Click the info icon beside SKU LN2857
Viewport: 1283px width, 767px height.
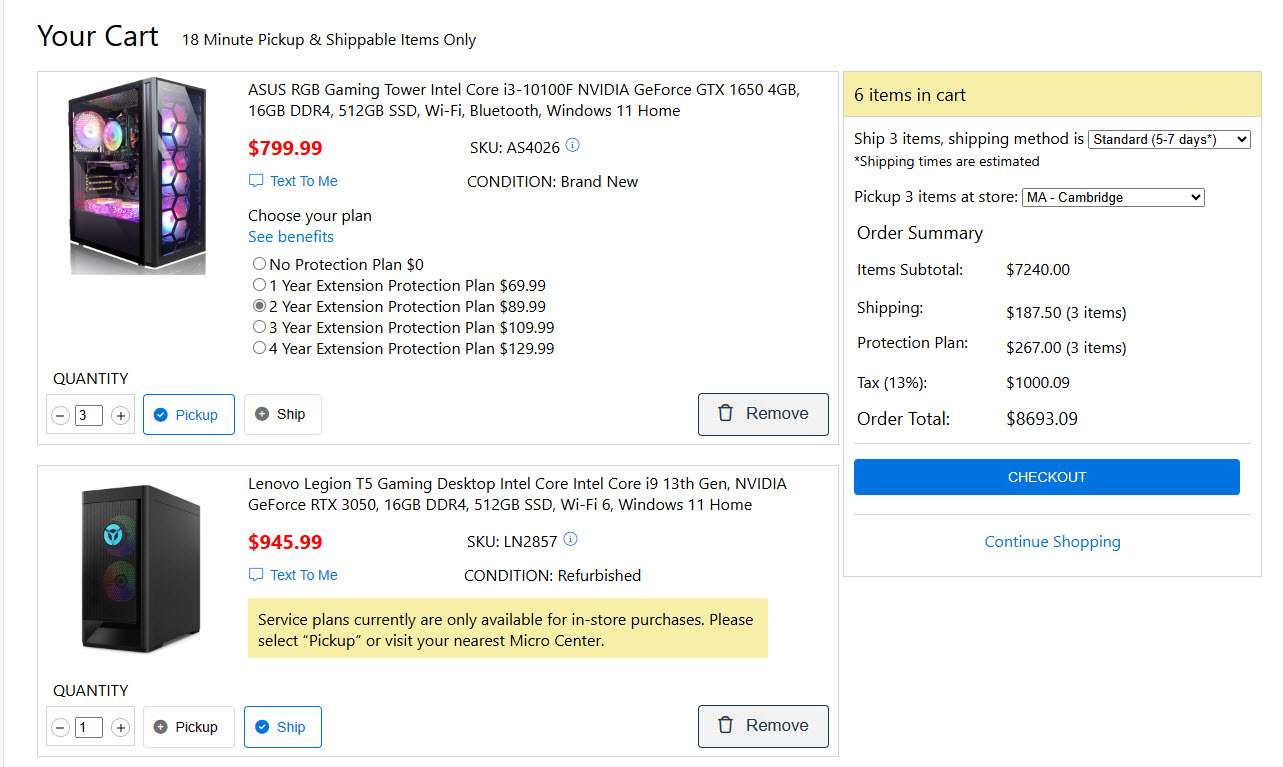[x=571, y=540]
